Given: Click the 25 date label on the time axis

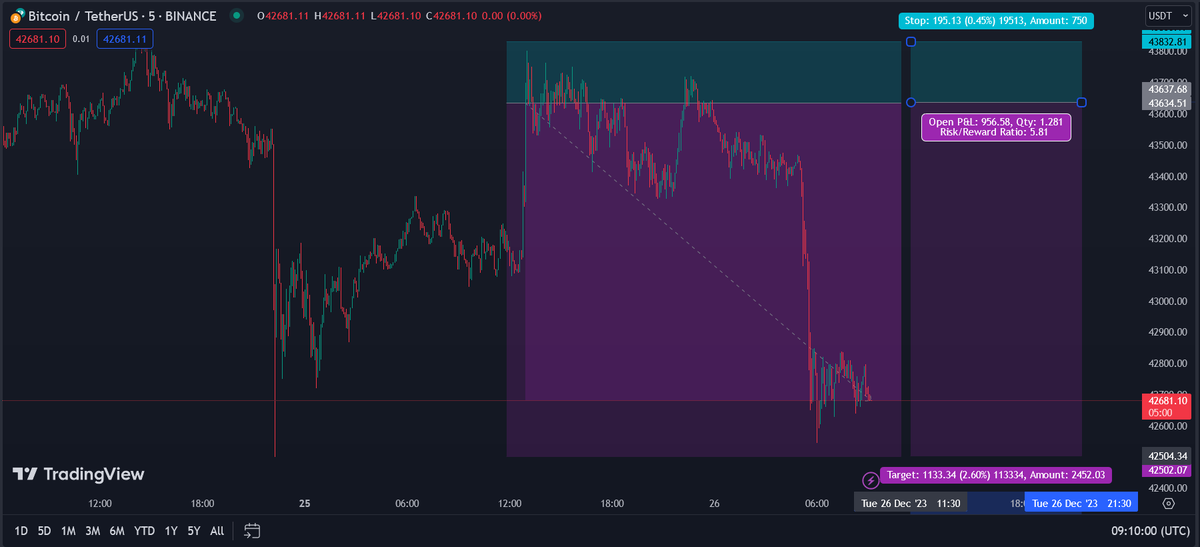Looking at the screenshot, I should tap(304, 504).
